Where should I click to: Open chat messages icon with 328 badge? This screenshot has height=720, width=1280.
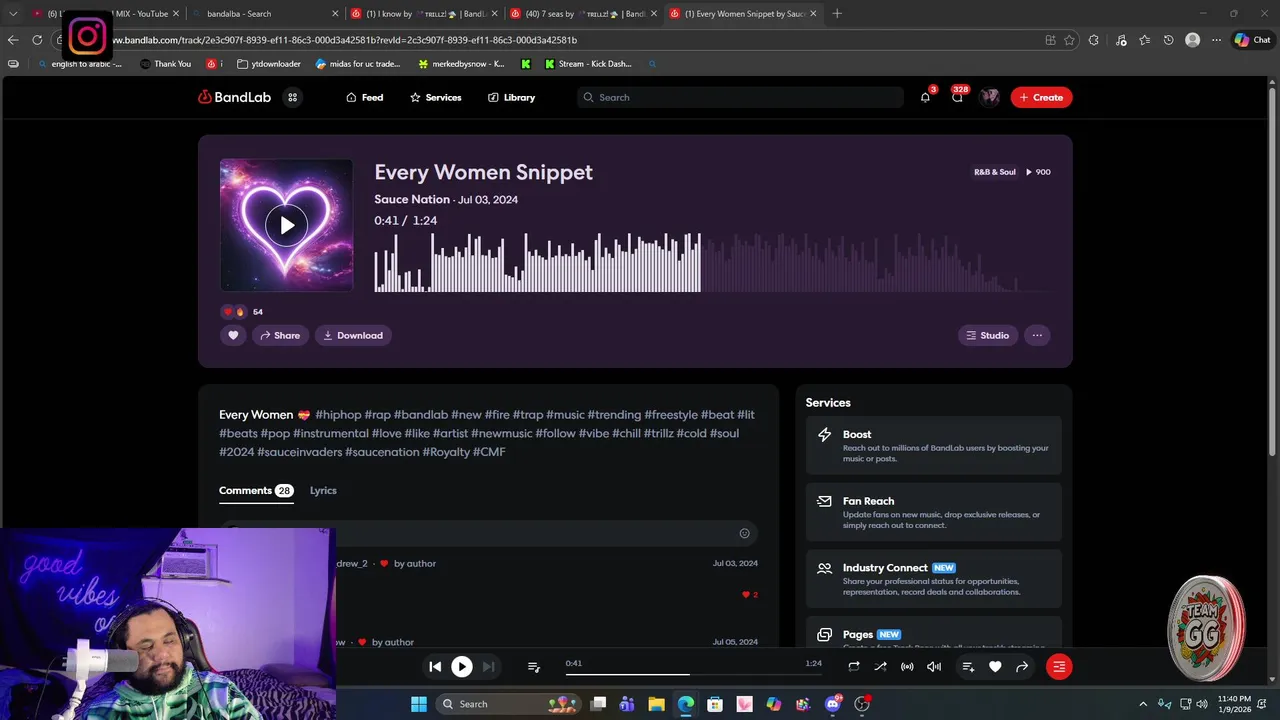tap(957, 97)
